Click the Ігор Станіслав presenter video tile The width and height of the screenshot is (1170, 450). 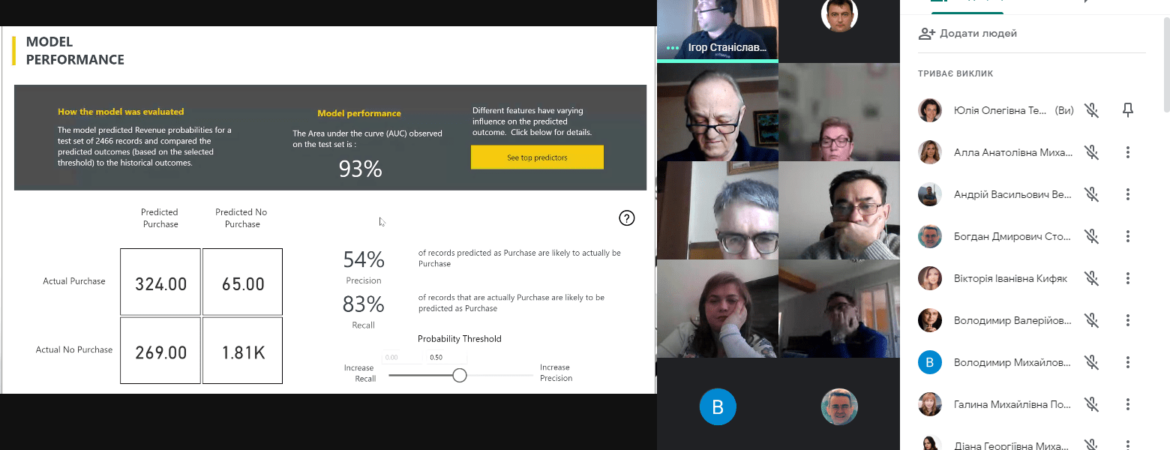point(717,30)
